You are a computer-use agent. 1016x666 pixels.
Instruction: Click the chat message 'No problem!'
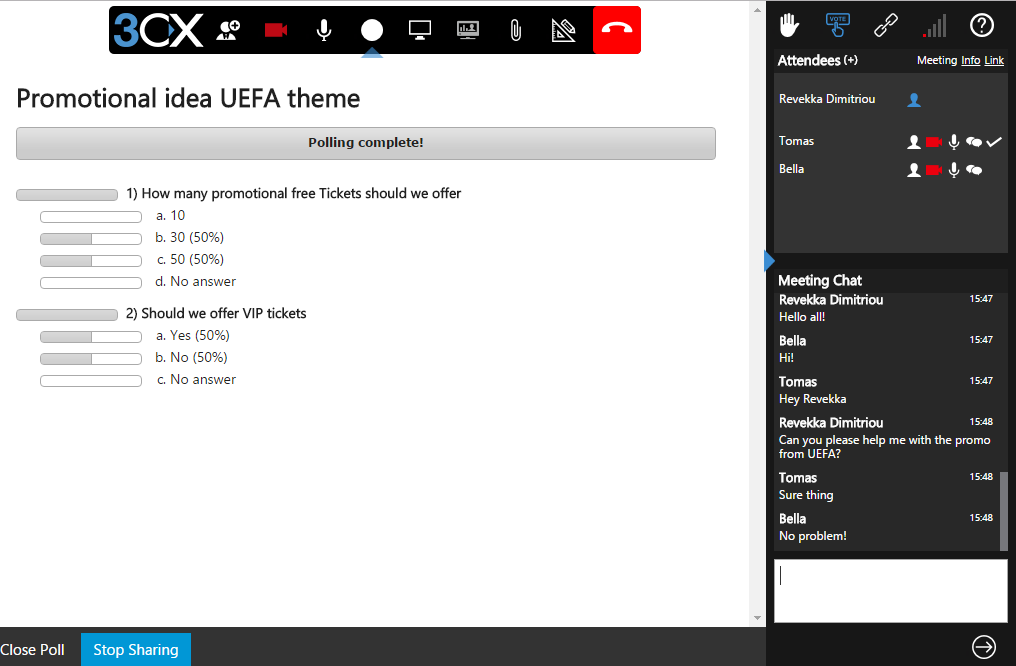813,536
